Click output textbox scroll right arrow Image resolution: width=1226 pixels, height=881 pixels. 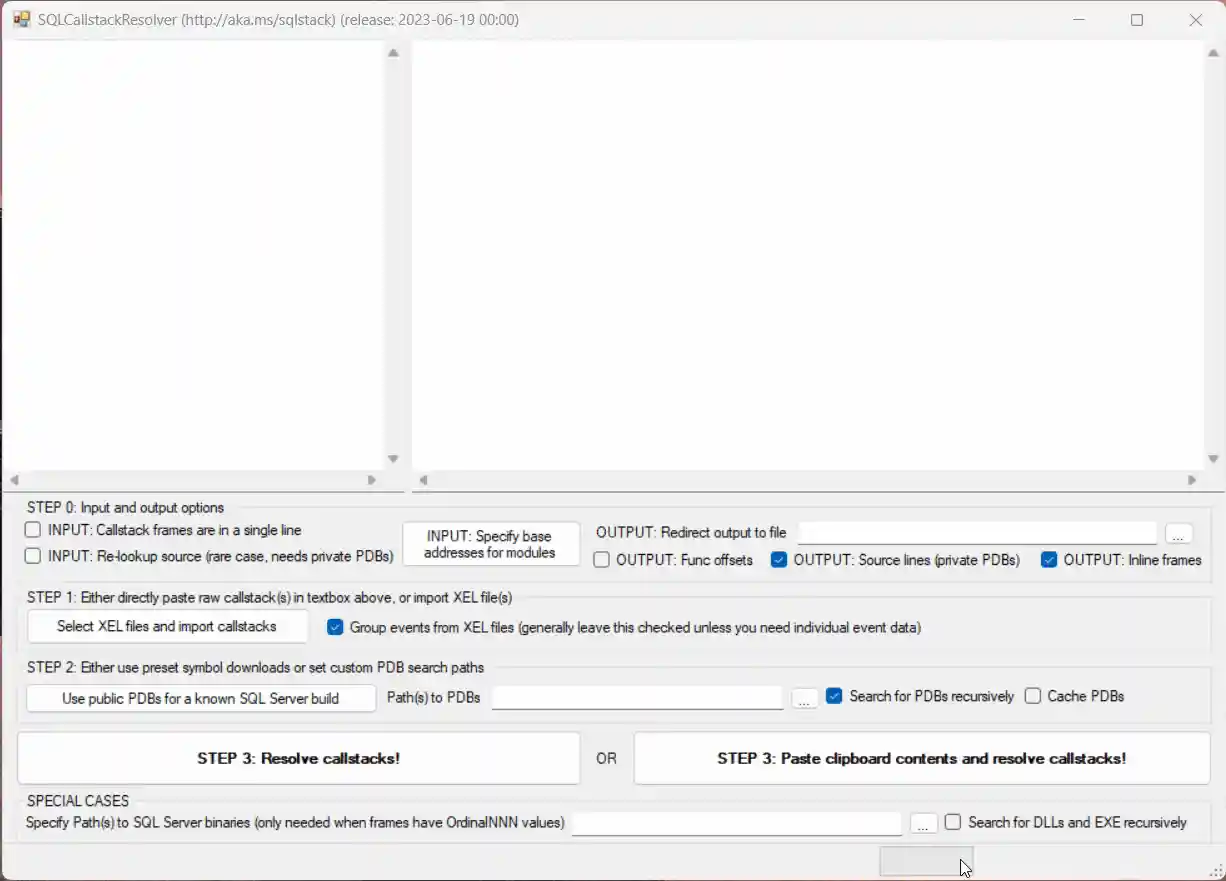coord(1191,480)
